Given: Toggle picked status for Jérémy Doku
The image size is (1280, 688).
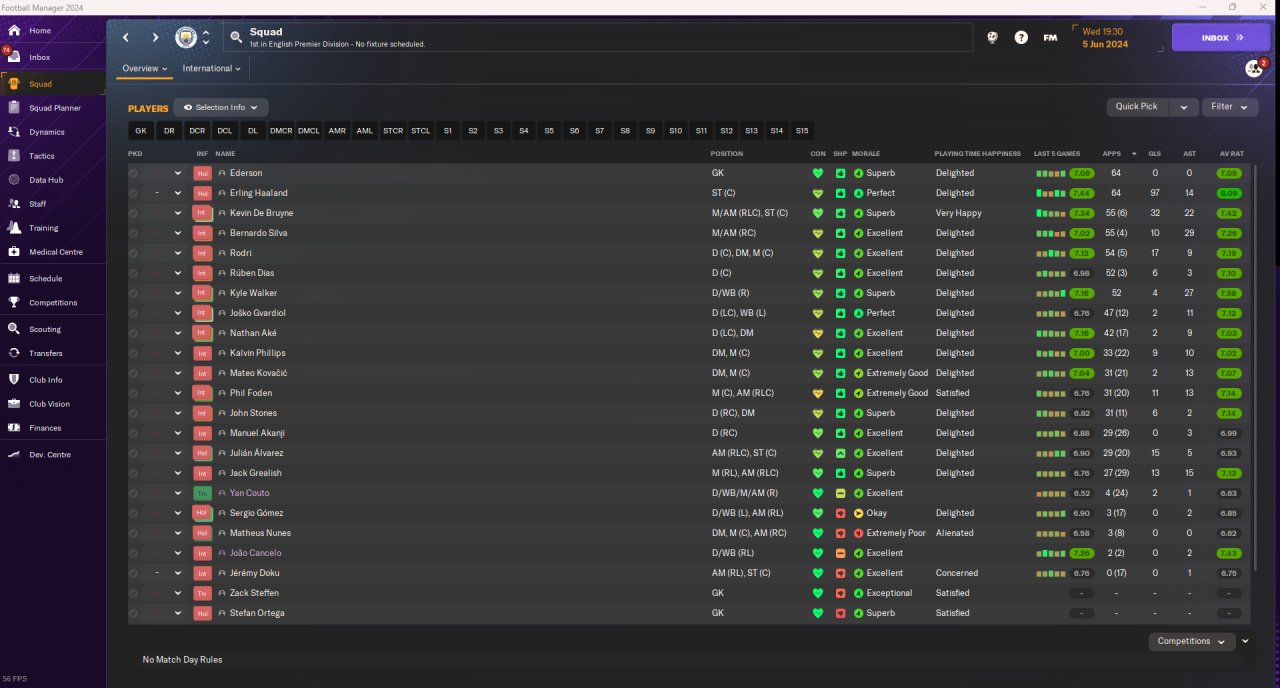Looking at the screenshot, I should click(x=133, y=573).
